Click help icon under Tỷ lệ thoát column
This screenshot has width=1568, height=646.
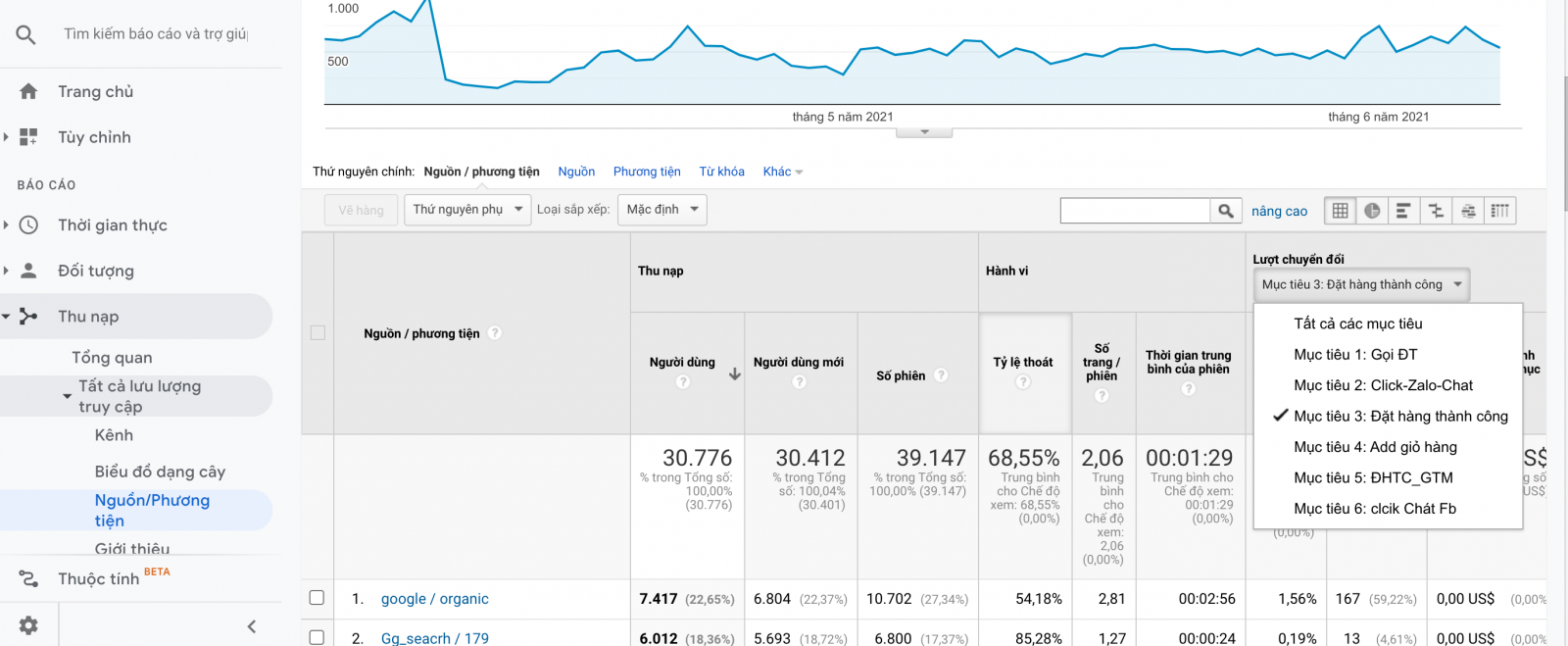[1023, 381]
